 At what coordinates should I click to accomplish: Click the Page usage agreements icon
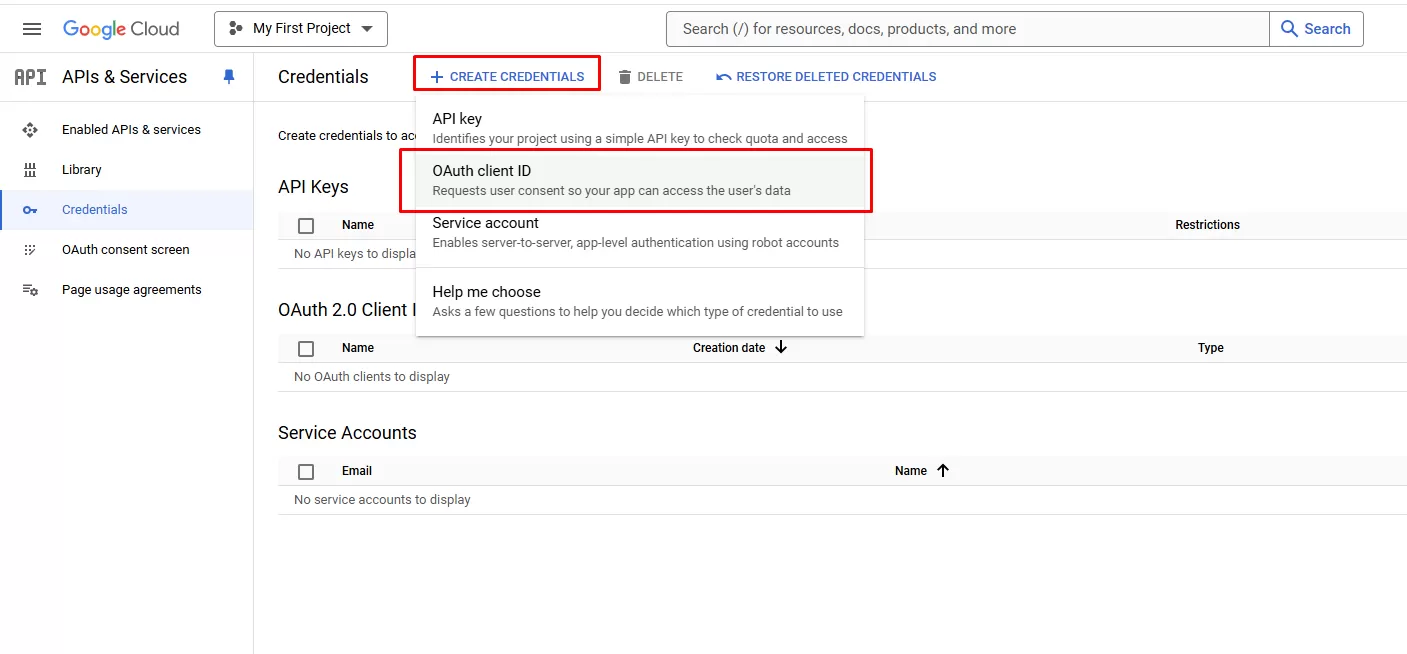pos(30,290)
